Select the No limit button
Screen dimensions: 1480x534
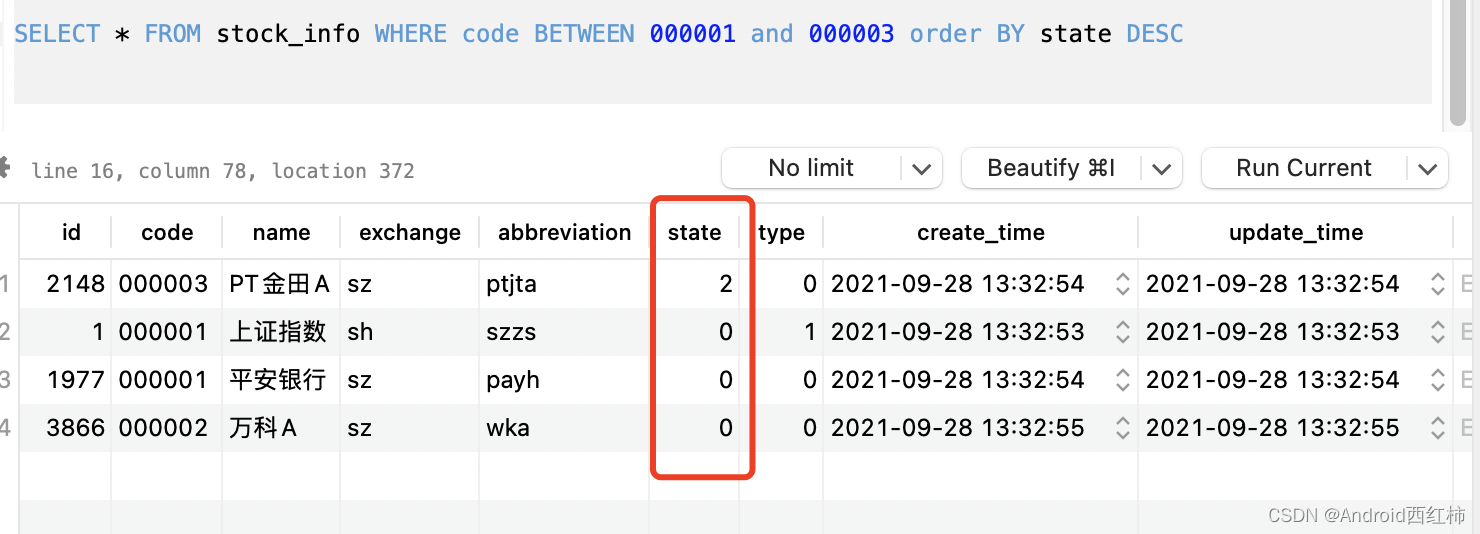point(811,169)
